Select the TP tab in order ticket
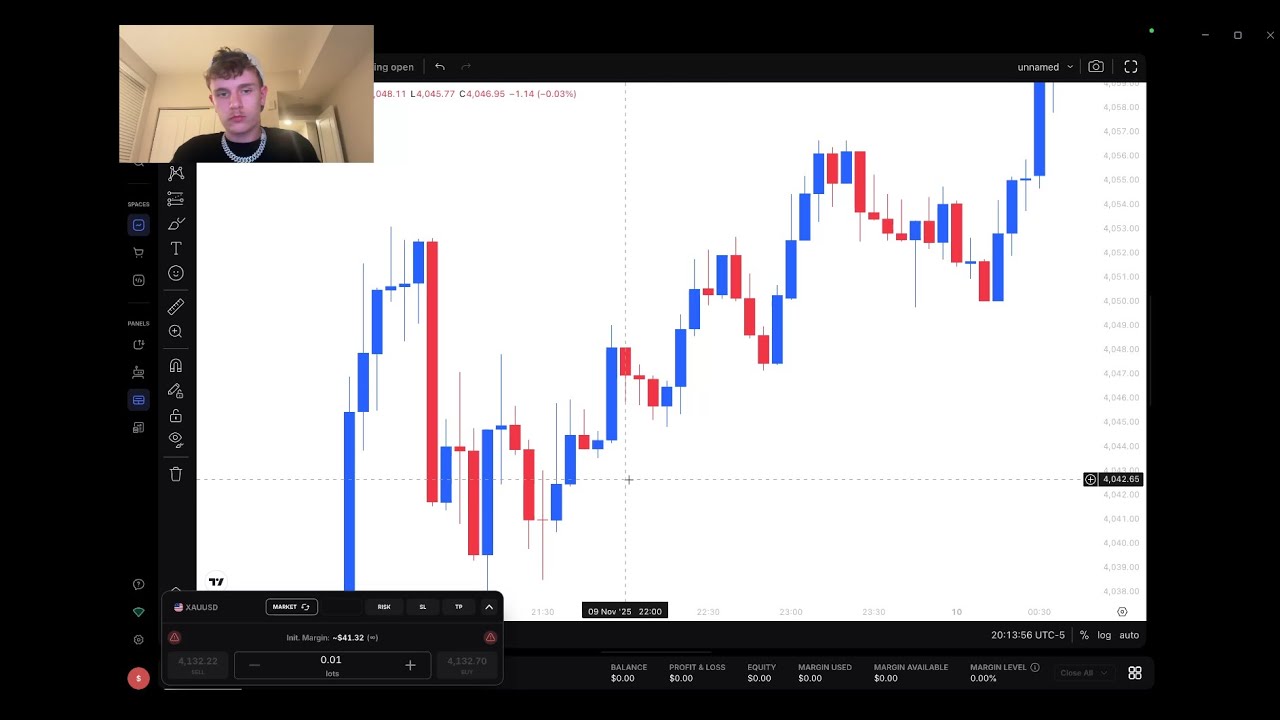This screenshot has height=720, width=1280. pyautogui.click(x=459, y=607)
